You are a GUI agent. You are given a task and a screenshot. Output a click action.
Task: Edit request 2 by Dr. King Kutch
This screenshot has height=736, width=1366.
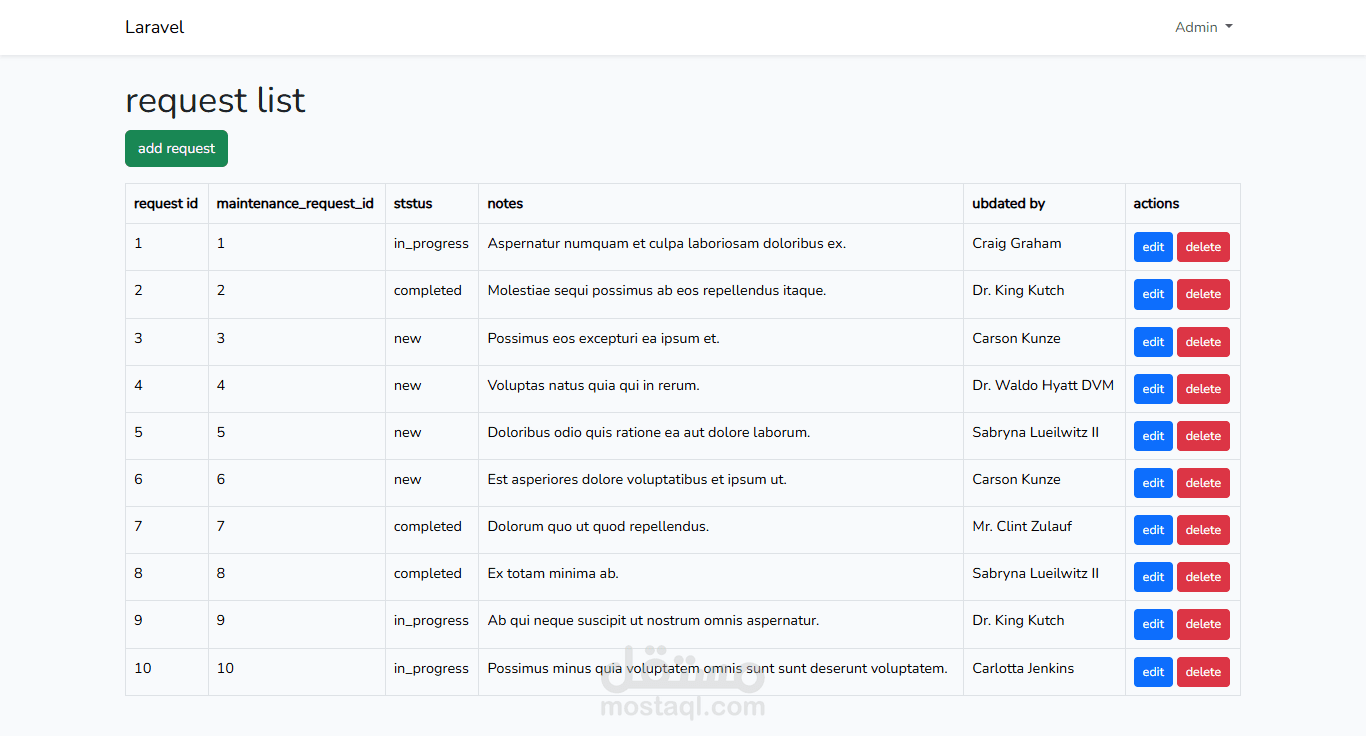1153,294
